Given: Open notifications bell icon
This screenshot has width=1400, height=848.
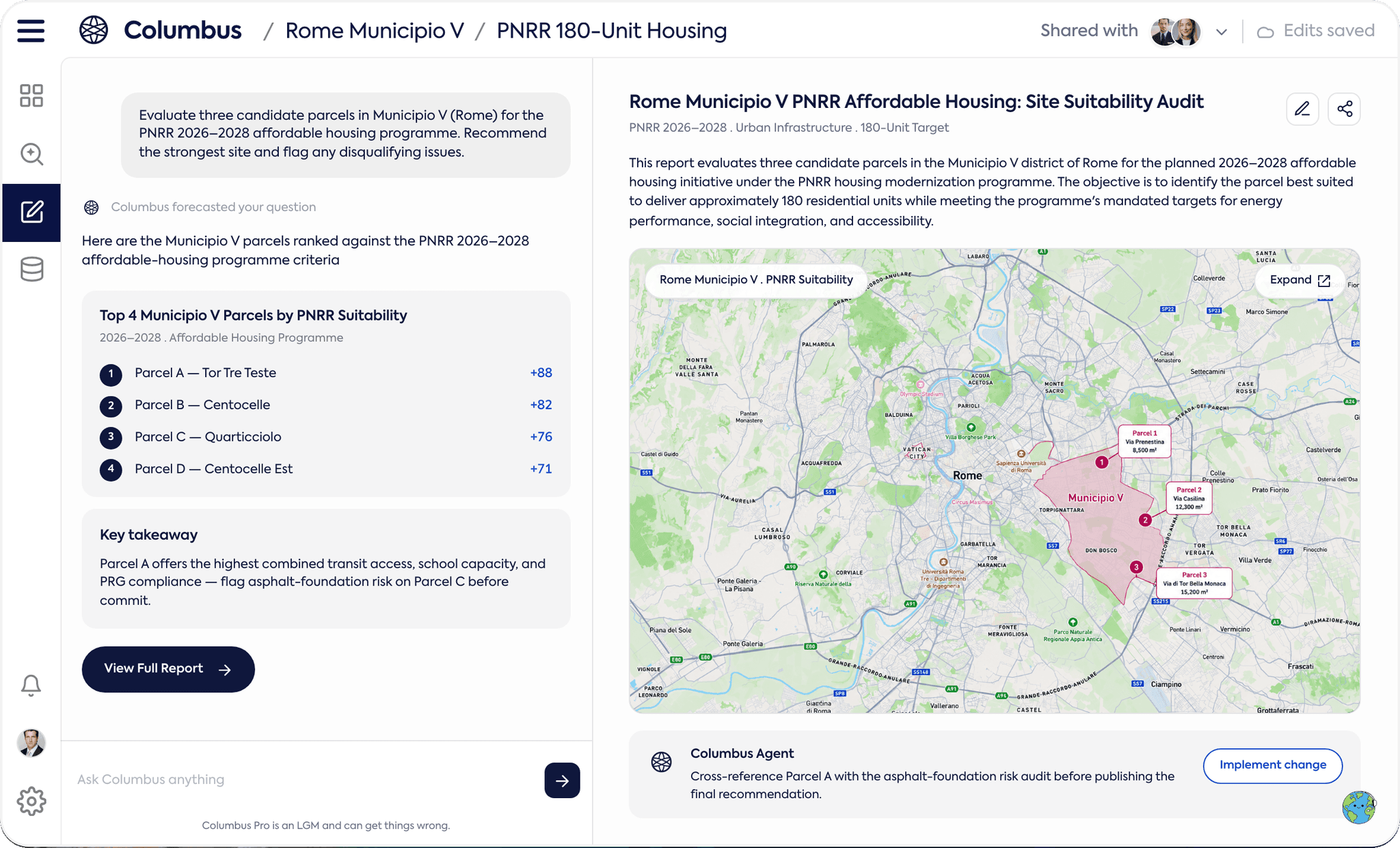Looking at the screenshot, I should pos(31,685).
